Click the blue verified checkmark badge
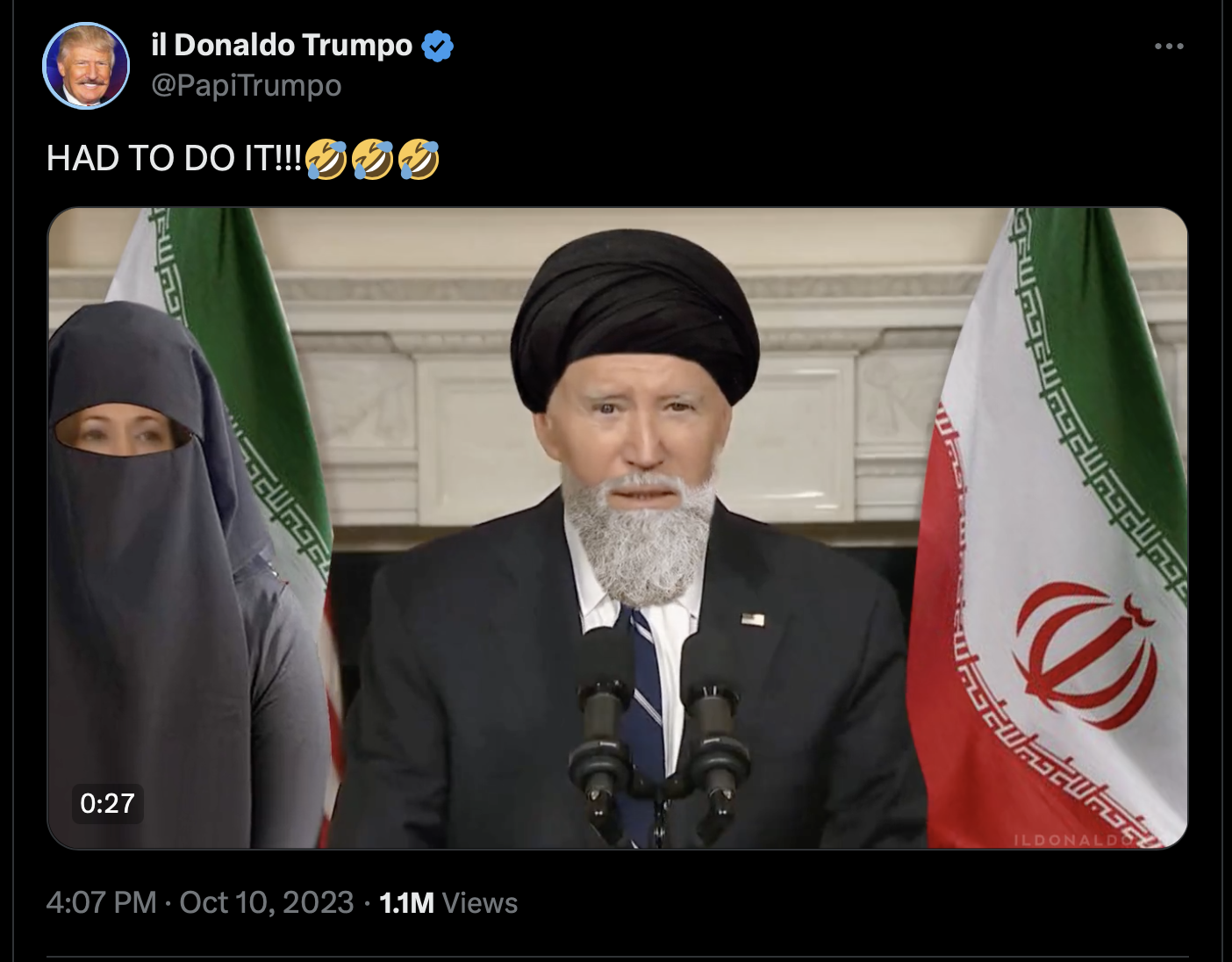Viewport: 1232px width, 962px height. 437,46
